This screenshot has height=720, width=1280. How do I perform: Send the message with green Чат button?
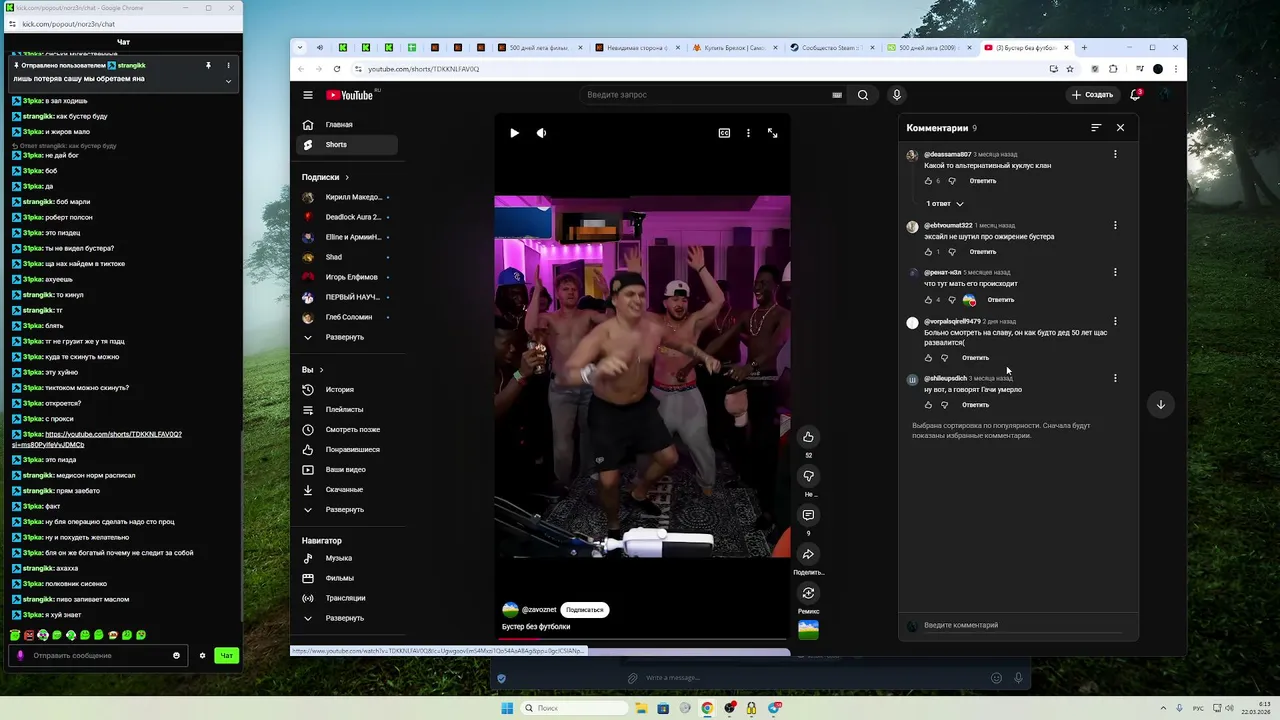tap(227, 656)
